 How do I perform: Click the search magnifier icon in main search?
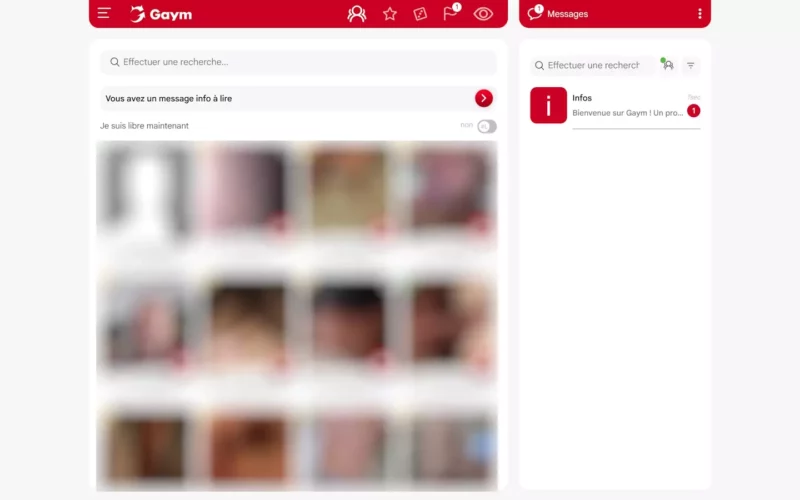[115, 62]
